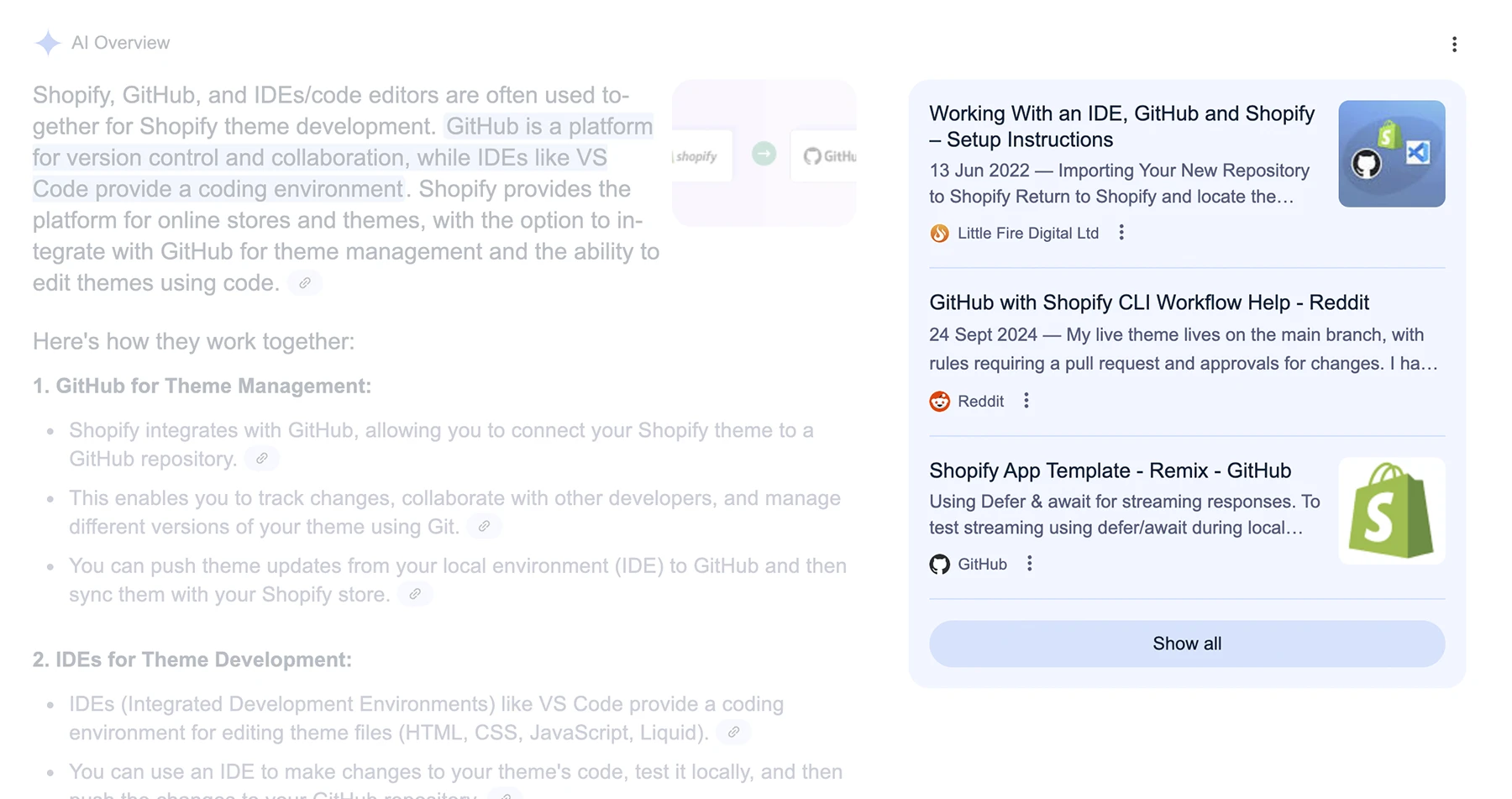The image size is (1512, 799).
Task: Open 'Working With an IDE, GitHub and Shopify' link
Action: coord(1121,126)
